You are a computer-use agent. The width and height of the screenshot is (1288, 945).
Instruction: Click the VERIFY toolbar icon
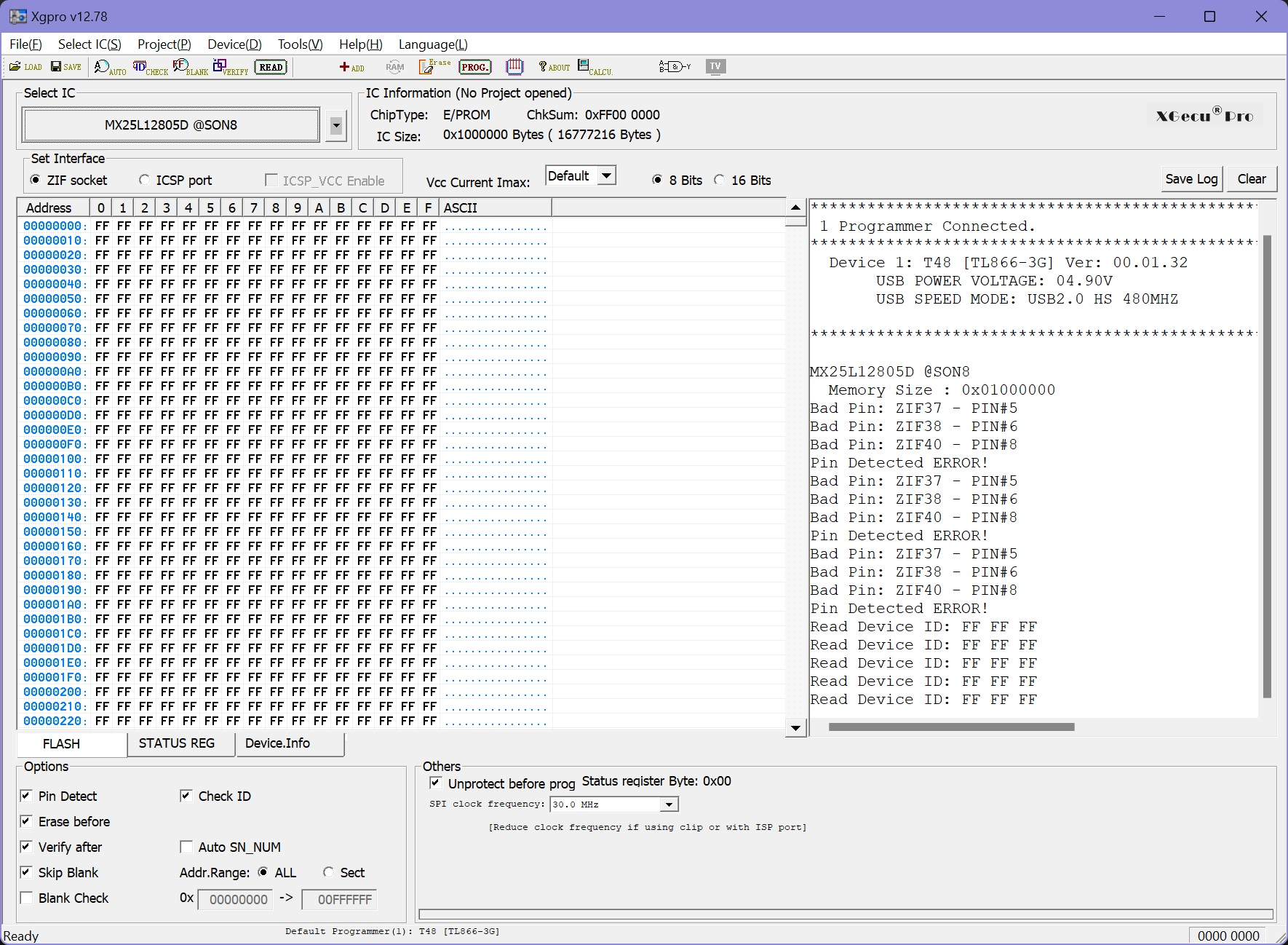coord(231,67)
